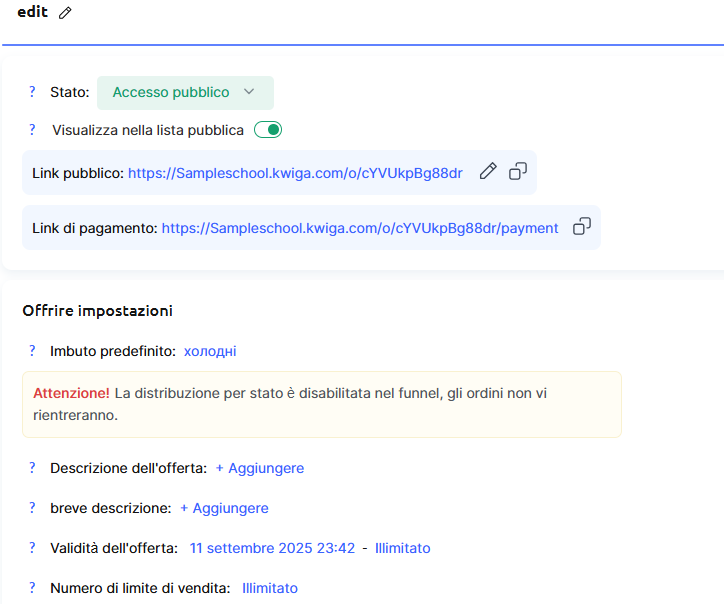Select the default funnel холодні
Screen dimensions: 724x604
(210, 351)
